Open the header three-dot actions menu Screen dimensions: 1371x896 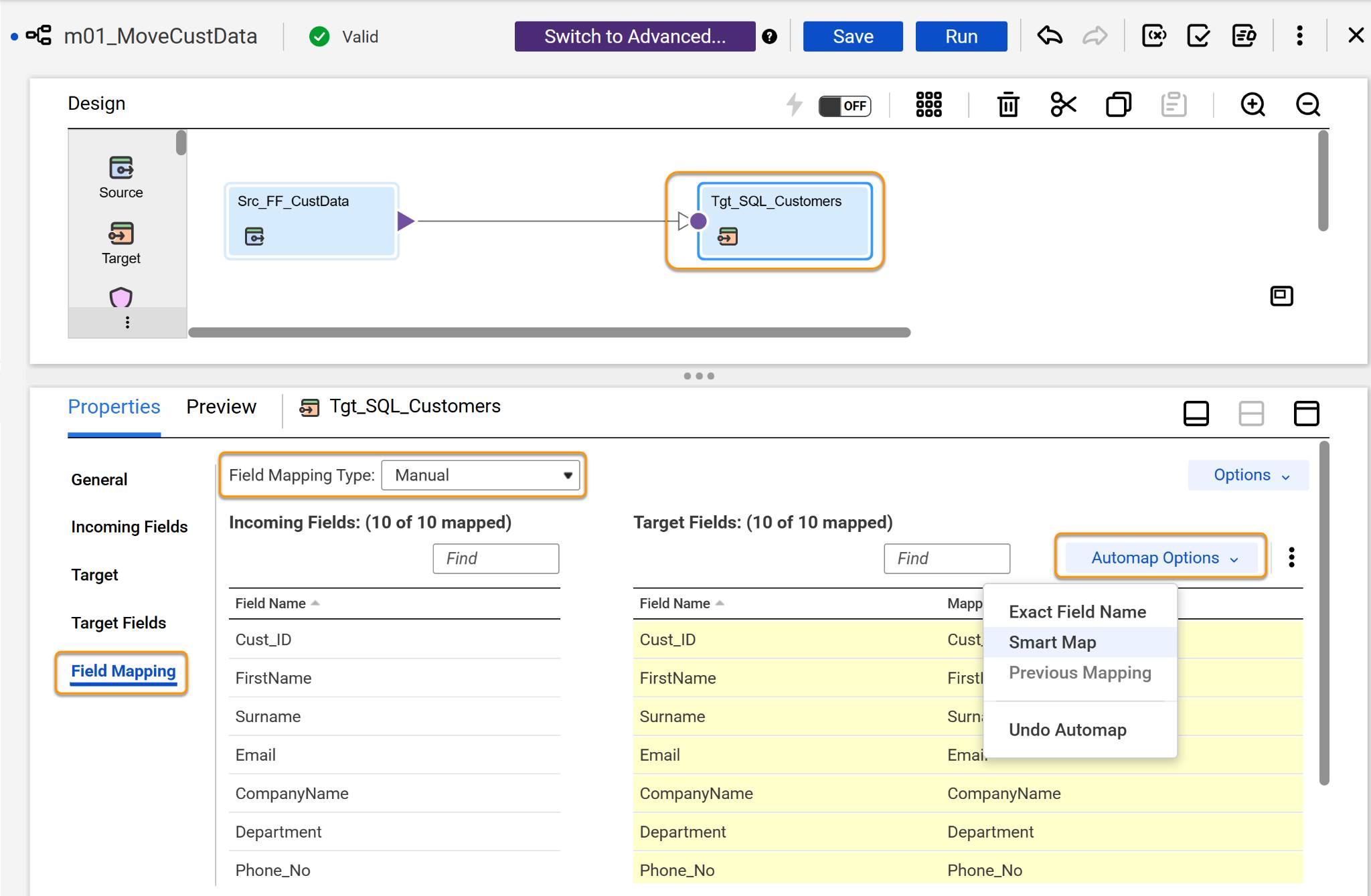pos(1299,35)
